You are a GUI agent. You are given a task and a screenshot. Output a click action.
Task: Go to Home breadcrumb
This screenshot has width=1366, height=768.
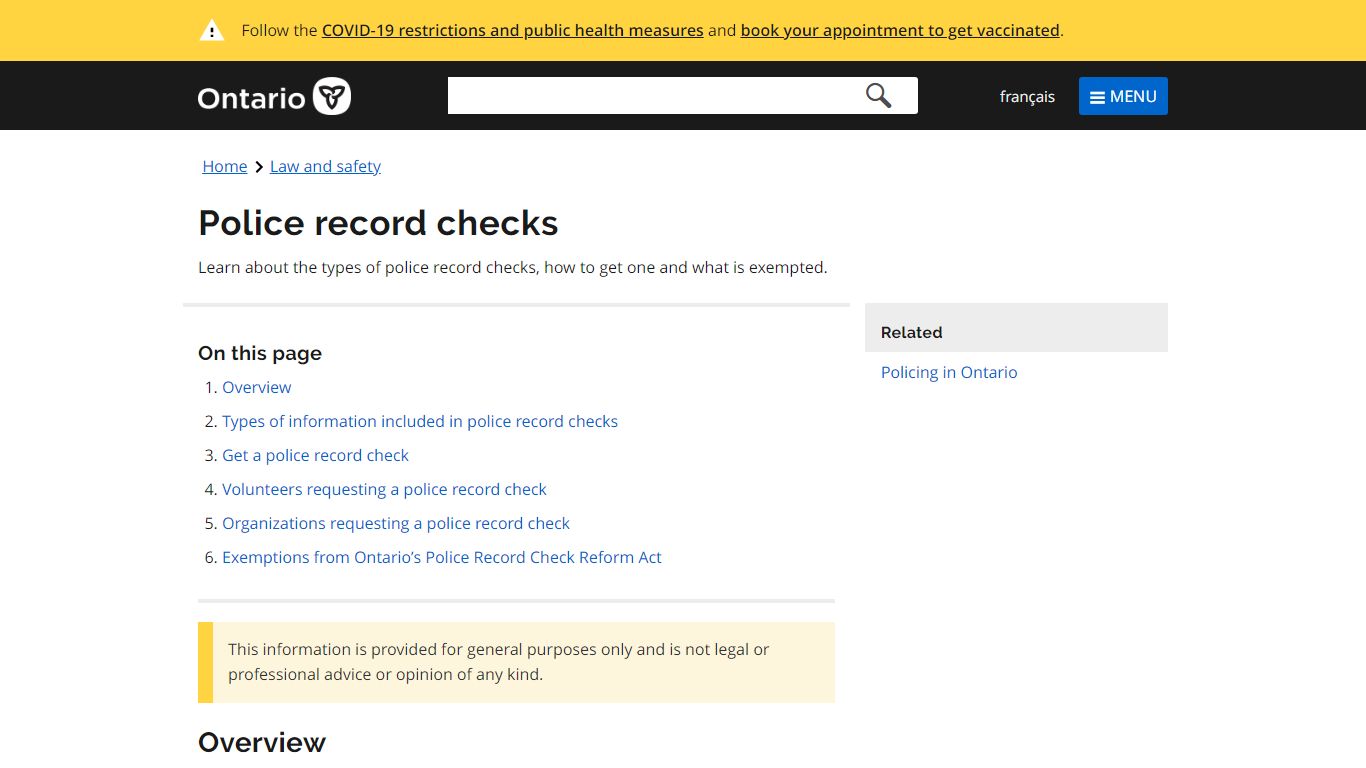click(x=225, y=167)
